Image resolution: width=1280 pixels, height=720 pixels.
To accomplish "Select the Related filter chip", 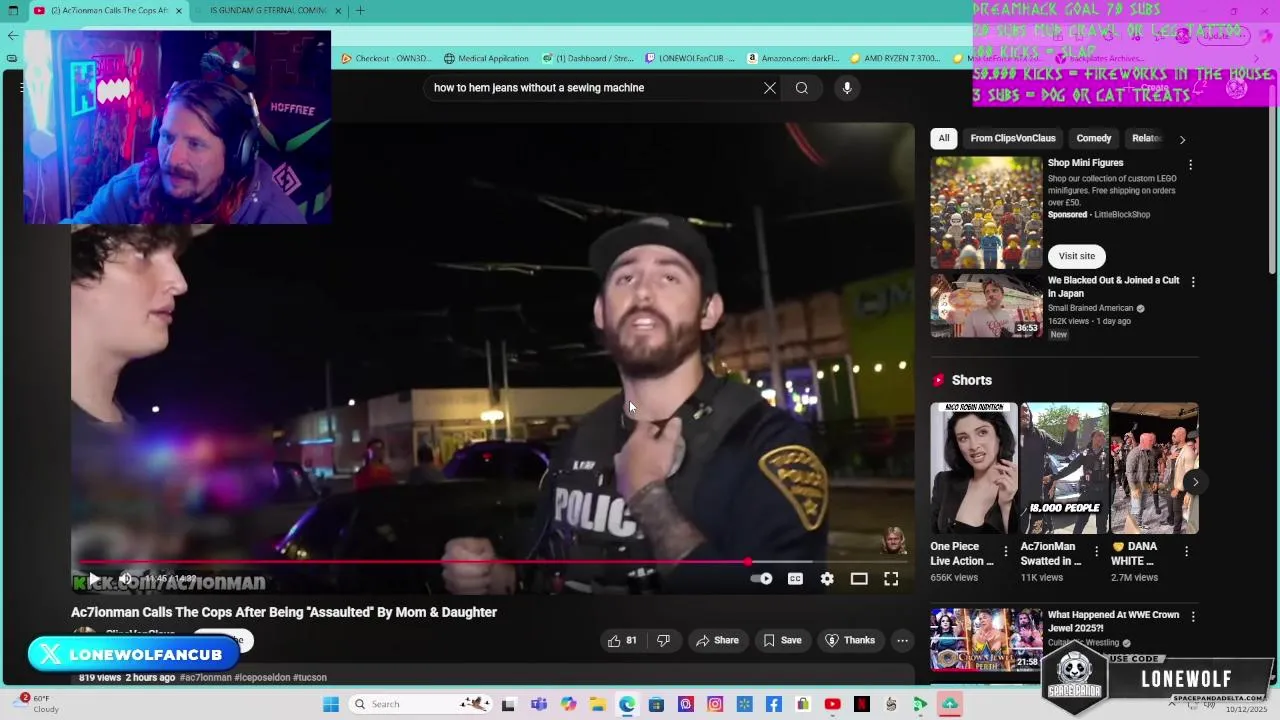I will tap(1146, 139).
